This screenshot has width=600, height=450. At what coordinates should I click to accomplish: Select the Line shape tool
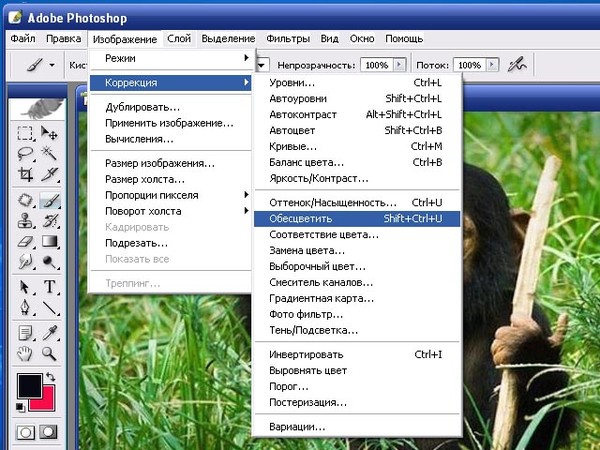pos(49,308)
